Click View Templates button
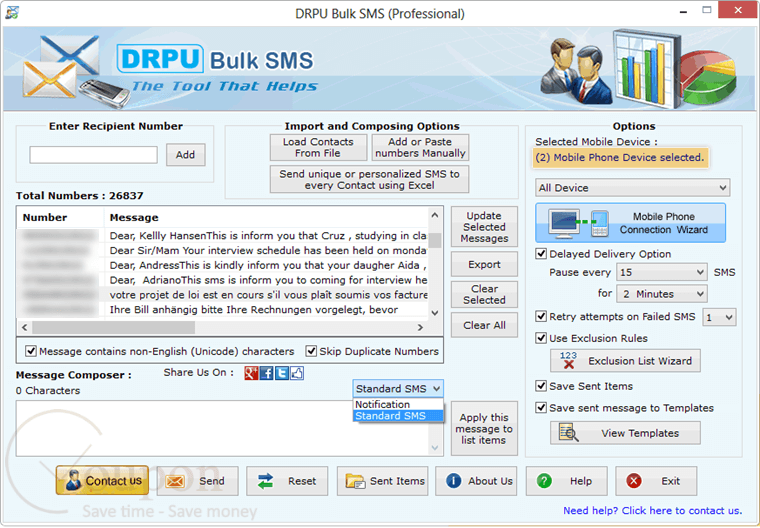The height and width of the screenshot is (528, 760). coord(625,433)
